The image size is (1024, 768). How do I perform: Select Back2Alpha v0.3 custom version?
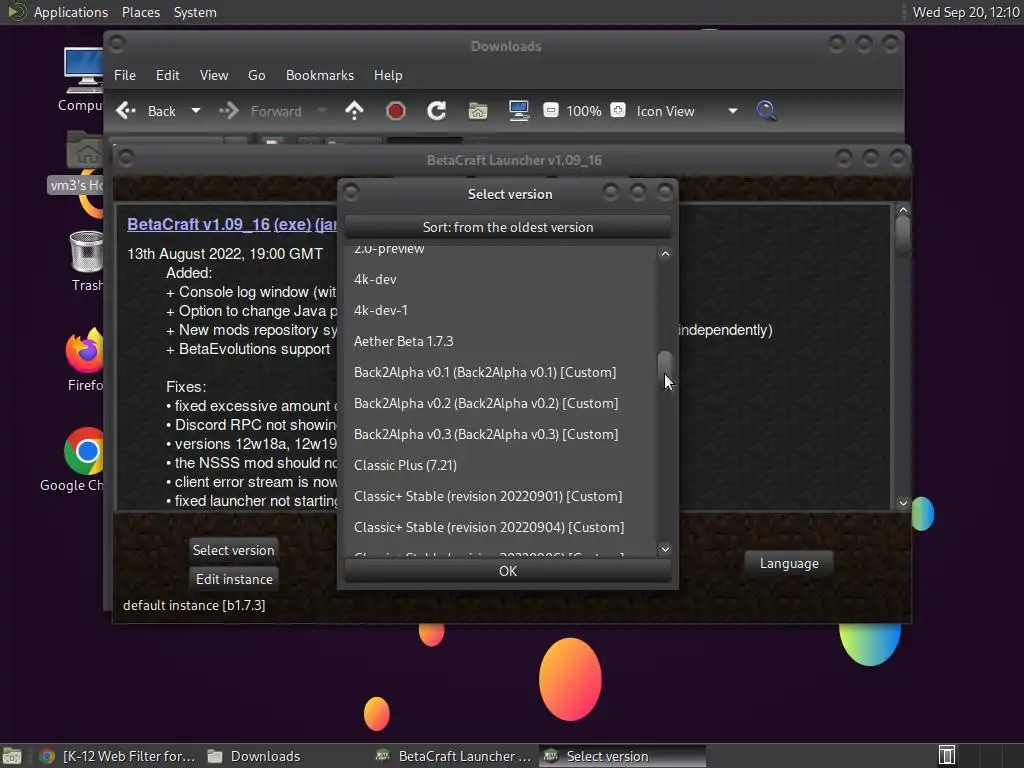click(x=499, y=434)
